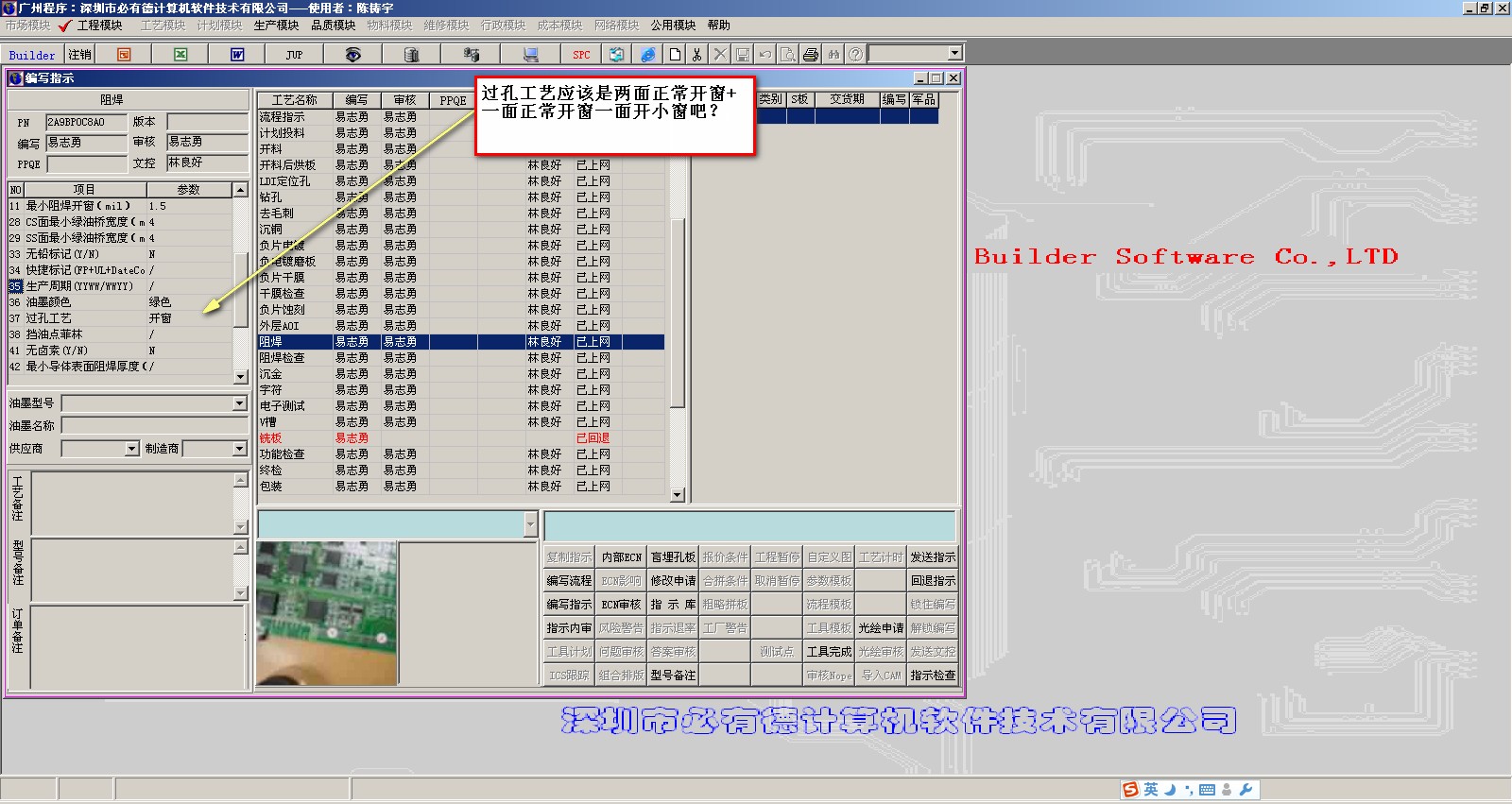Image resolution: width=1512 pixels, height=804 pixels.
Task: Click the Sogou S input method icon
Action: click(1131, 790)
